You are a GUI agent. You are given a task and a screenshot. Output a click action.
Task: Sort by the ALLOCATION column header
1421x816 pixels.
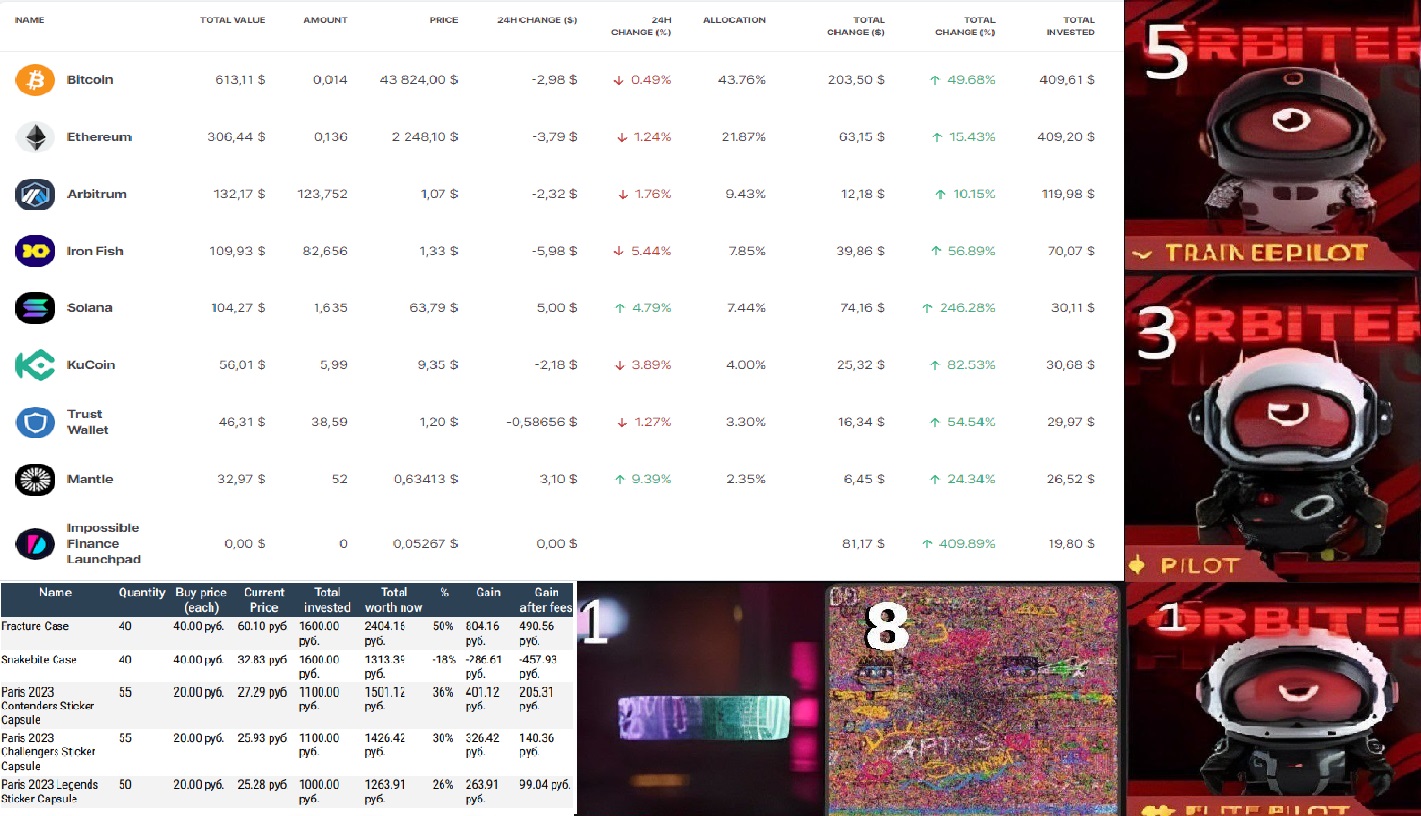pos(734,20)
